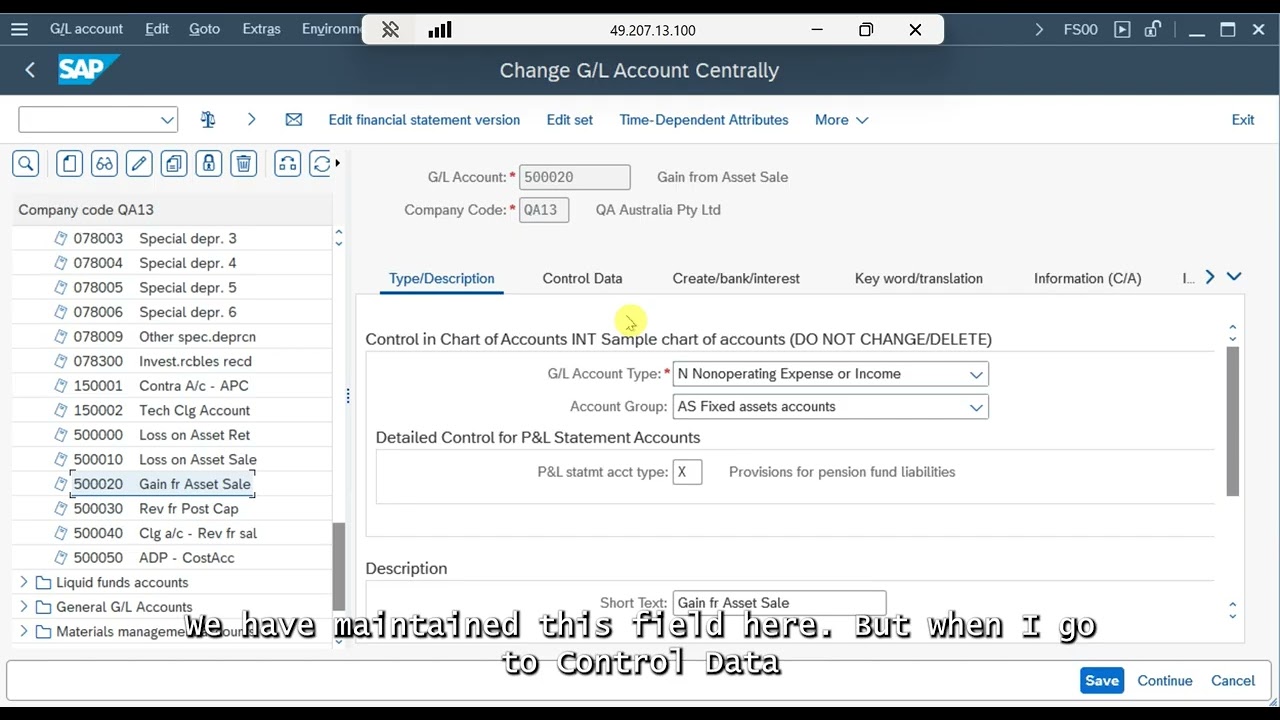Image resolution: width=1280 pixels, height=720 pixels.
Task: Click Time-Dependent Attributes
Action: pos(704,120)
